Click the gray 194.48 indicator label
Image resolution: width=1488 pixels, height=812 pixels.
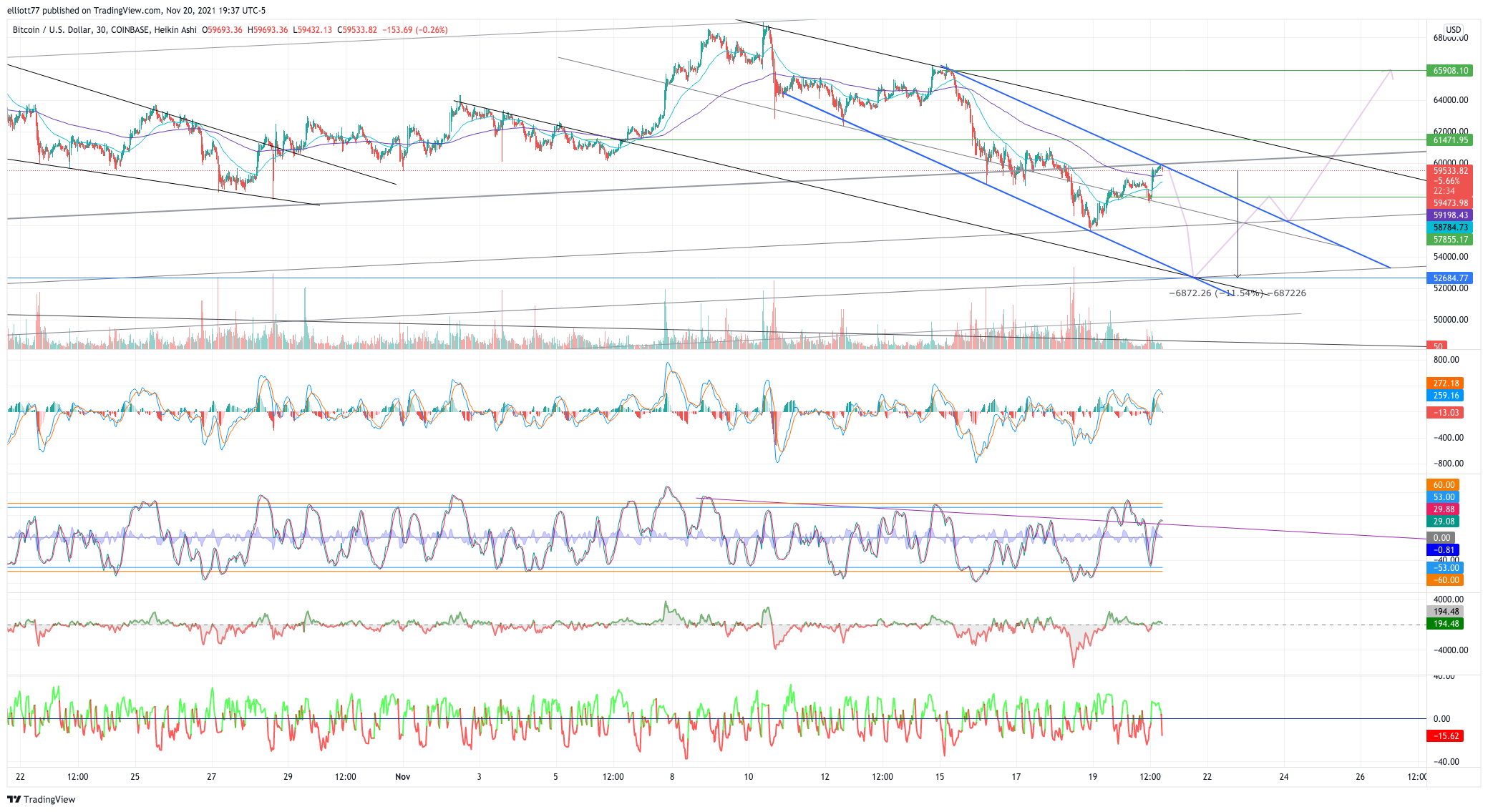[1445, 612]
